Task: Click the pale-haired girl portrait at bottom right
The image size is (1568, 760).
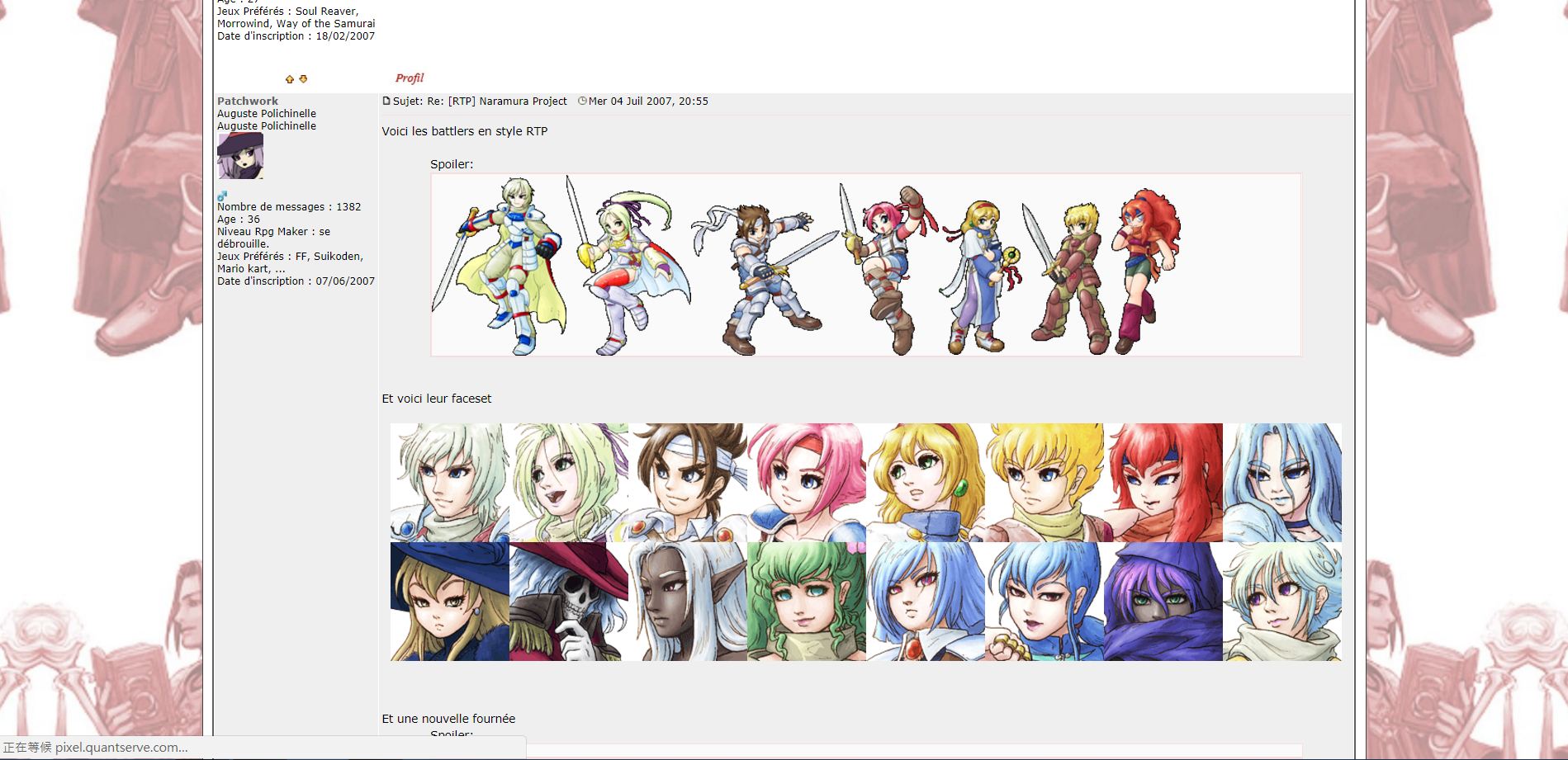Action: 1282,602
